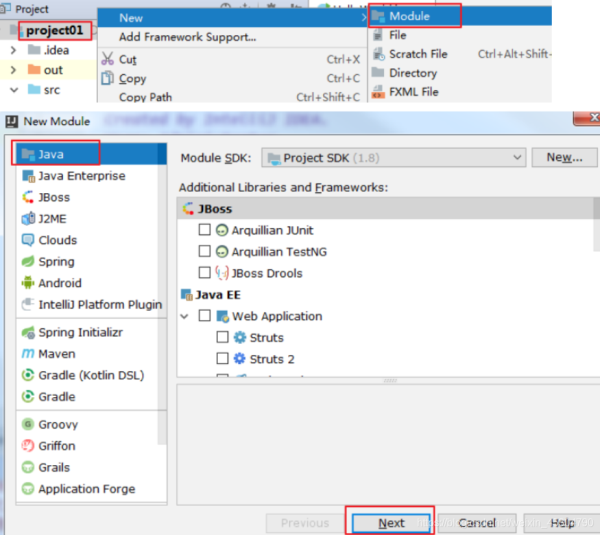Viewport: 600px width, 535px height.
Task: Collapse the Web Application tree node
Action: coord(186,316)
